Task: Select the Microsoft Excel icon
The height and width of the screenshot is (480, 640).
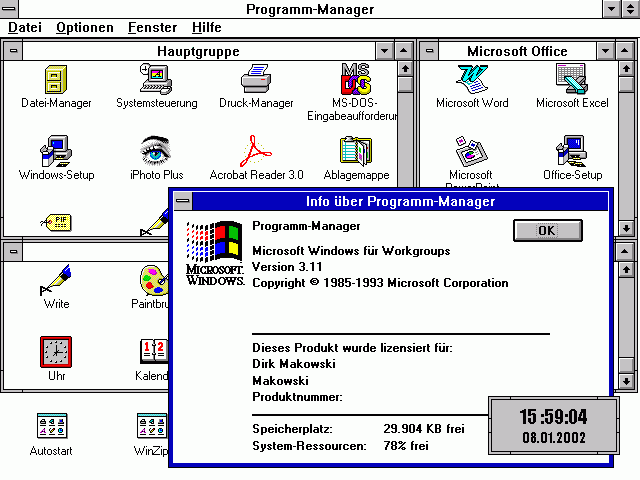Action: coord(571,80)
